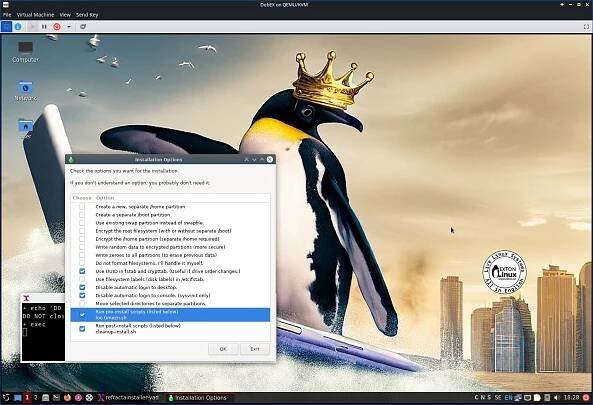The height and width of the screenshot is (405, 593).
Task: Open the File menu
Action: pos(7,15)
